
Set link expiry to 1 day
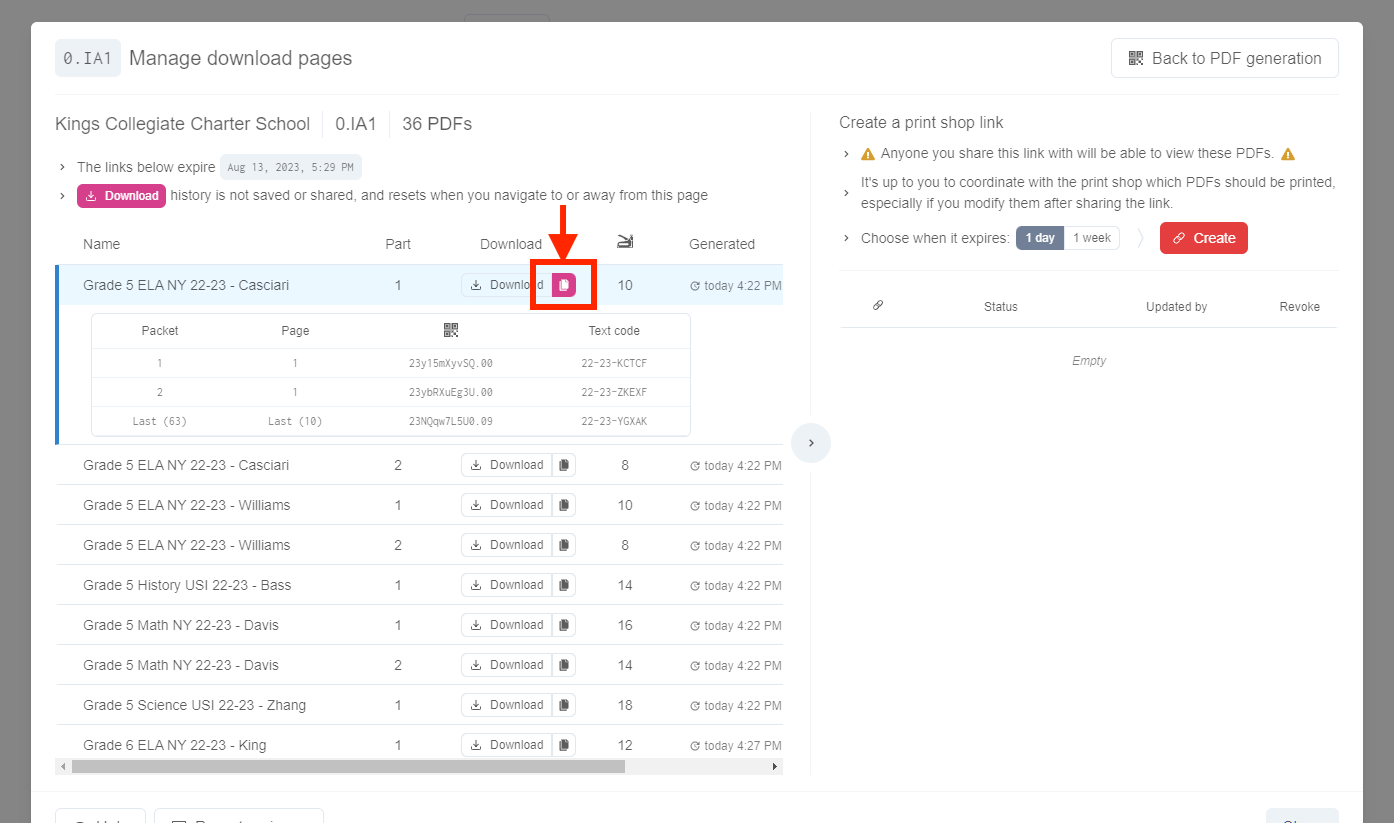1040,238
